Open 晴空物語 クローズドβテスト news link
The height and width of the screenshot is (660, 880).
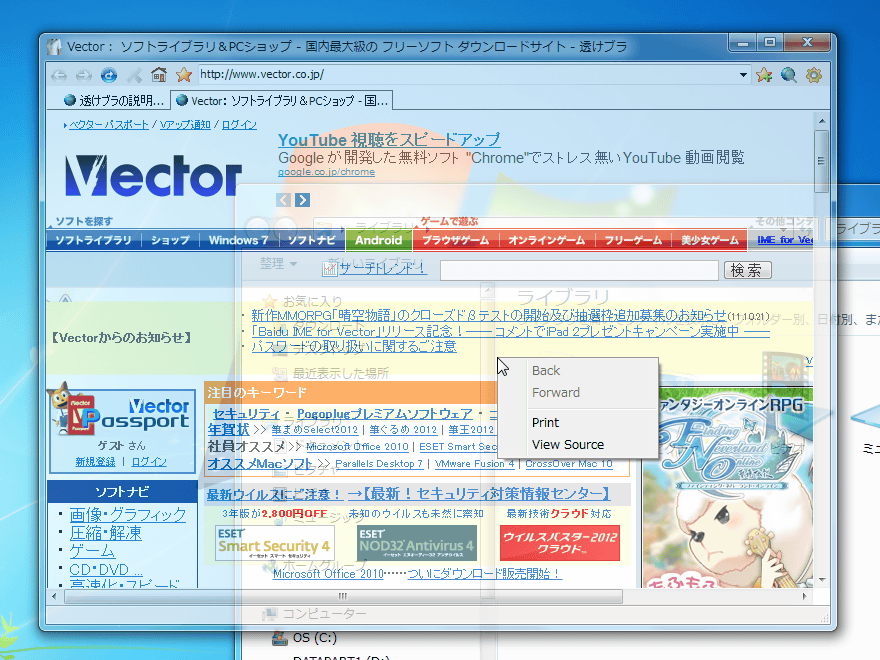click(489, 315)
